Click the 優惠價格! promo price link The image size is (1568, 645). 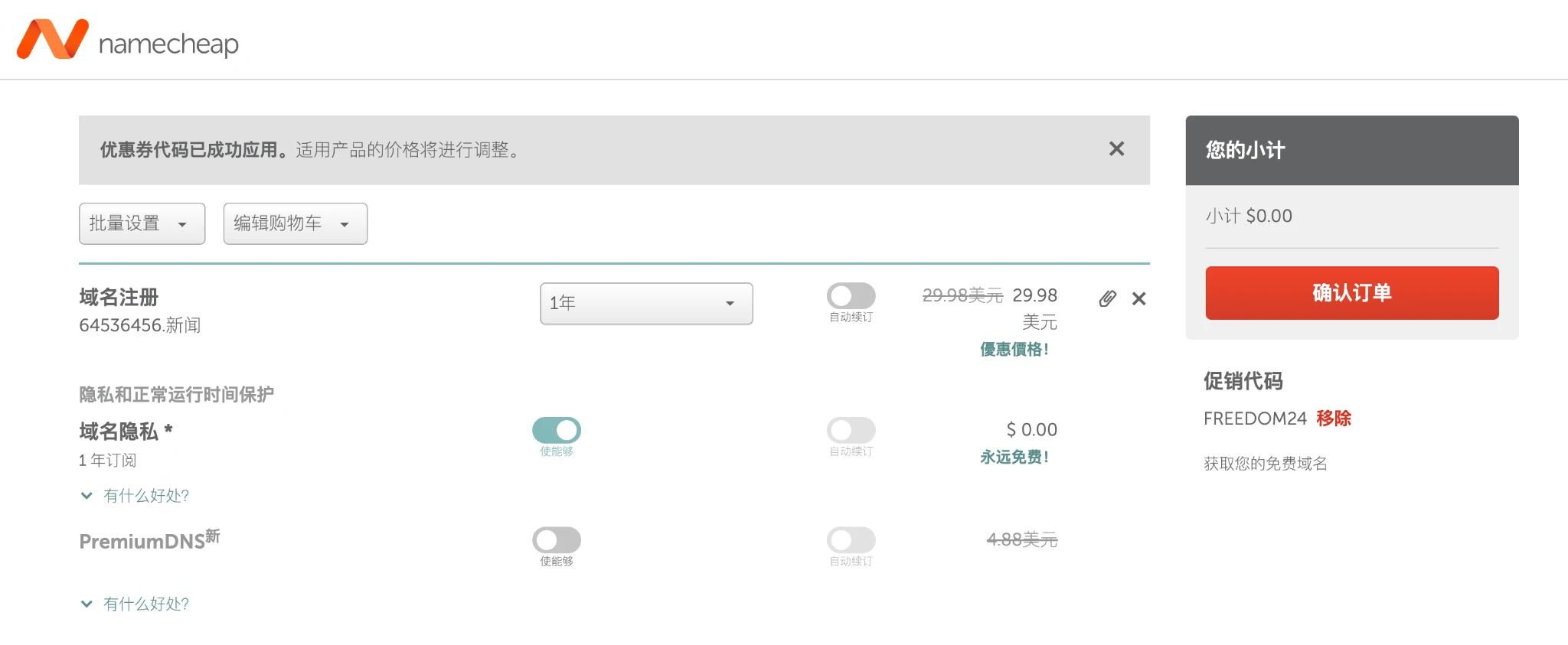(x=1013, y=350)
